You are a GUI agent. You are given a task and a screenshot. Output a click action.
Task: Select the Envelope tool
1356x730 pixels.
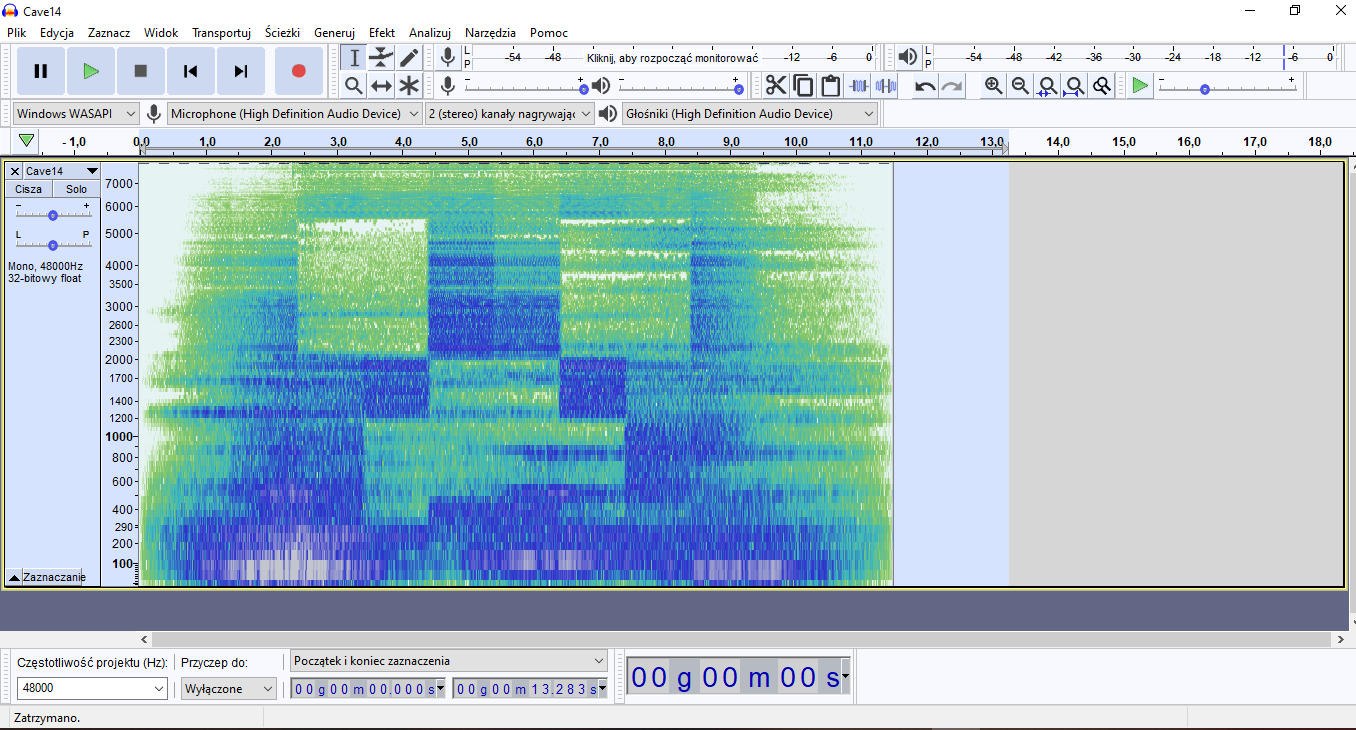[x=381, y=58]
